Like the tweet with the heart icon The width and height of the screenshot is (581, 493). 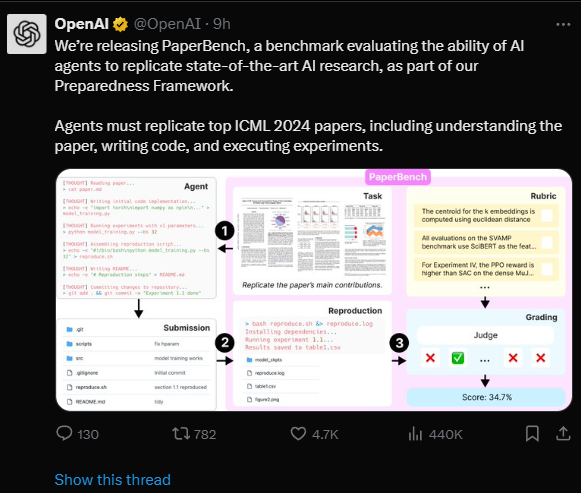[298, 434]
